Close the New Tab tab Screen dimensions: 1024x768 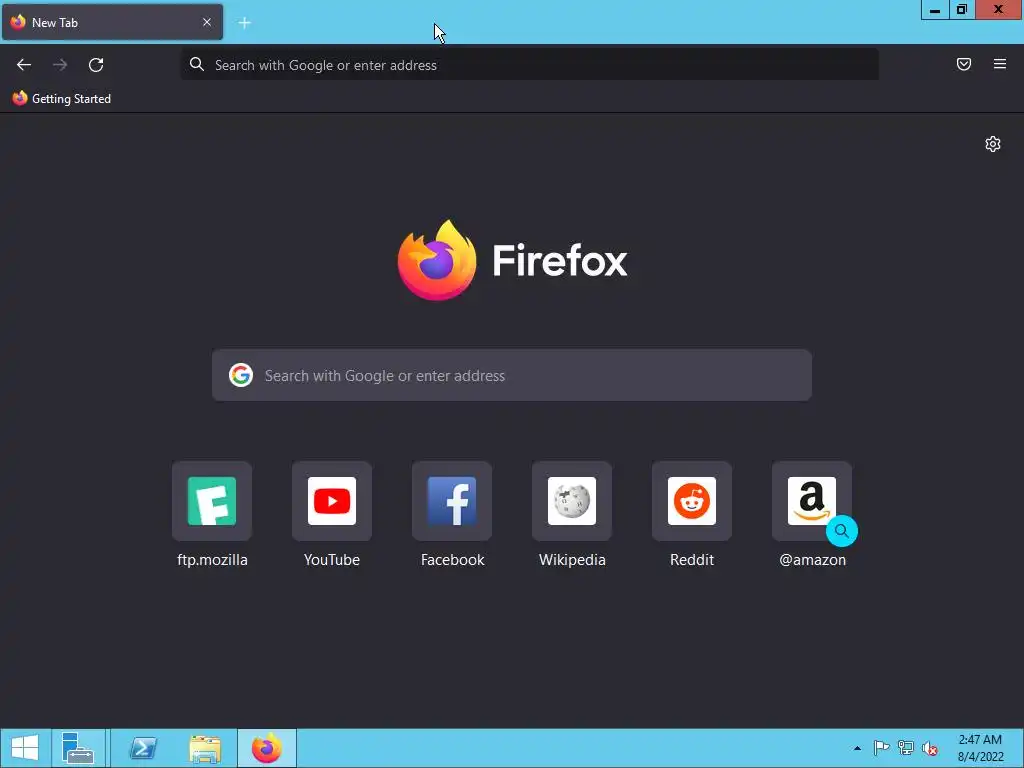point(207,22)
